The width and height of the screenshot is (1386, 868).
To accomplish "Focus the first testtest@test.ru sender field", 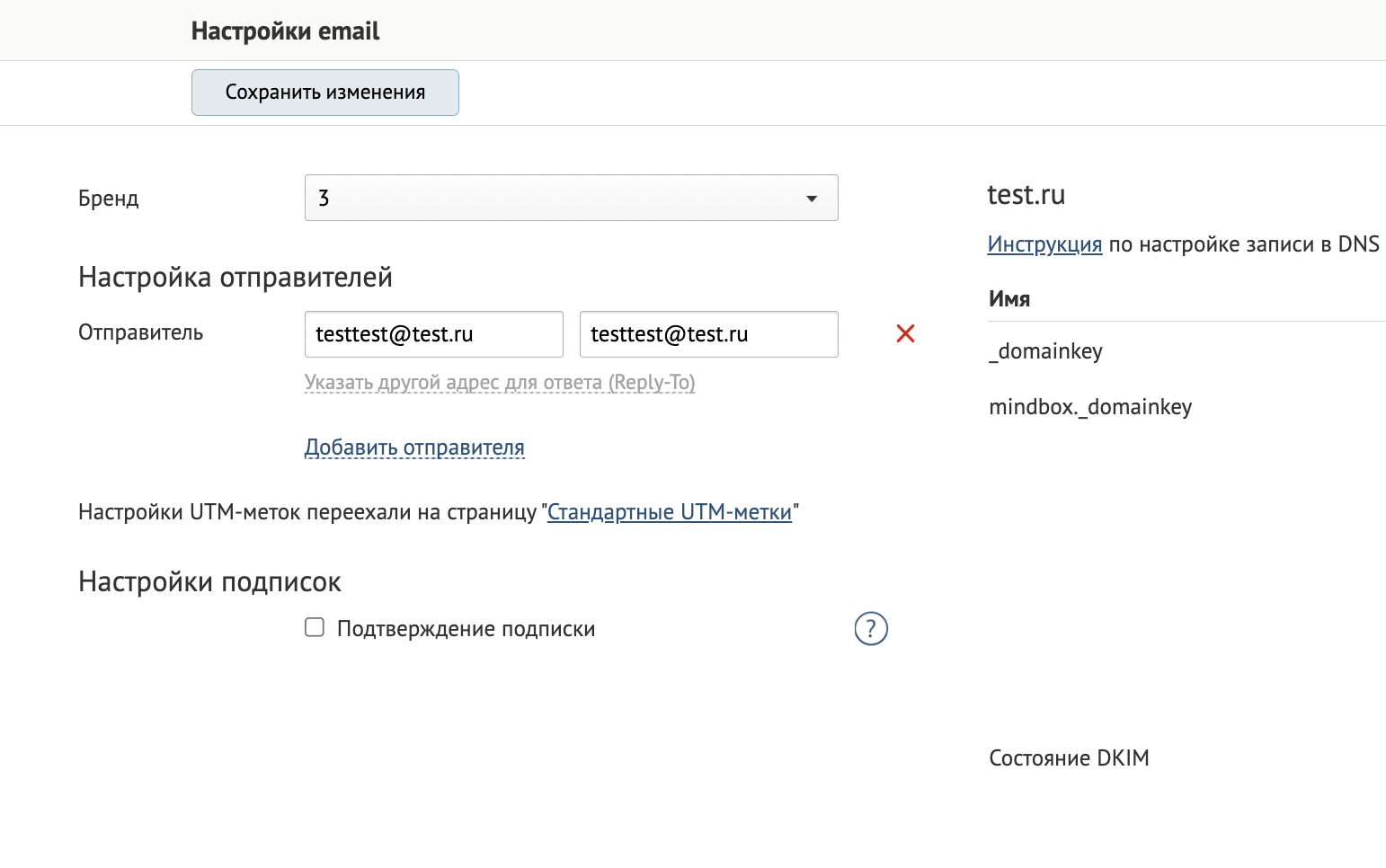I will coord(433,334).
